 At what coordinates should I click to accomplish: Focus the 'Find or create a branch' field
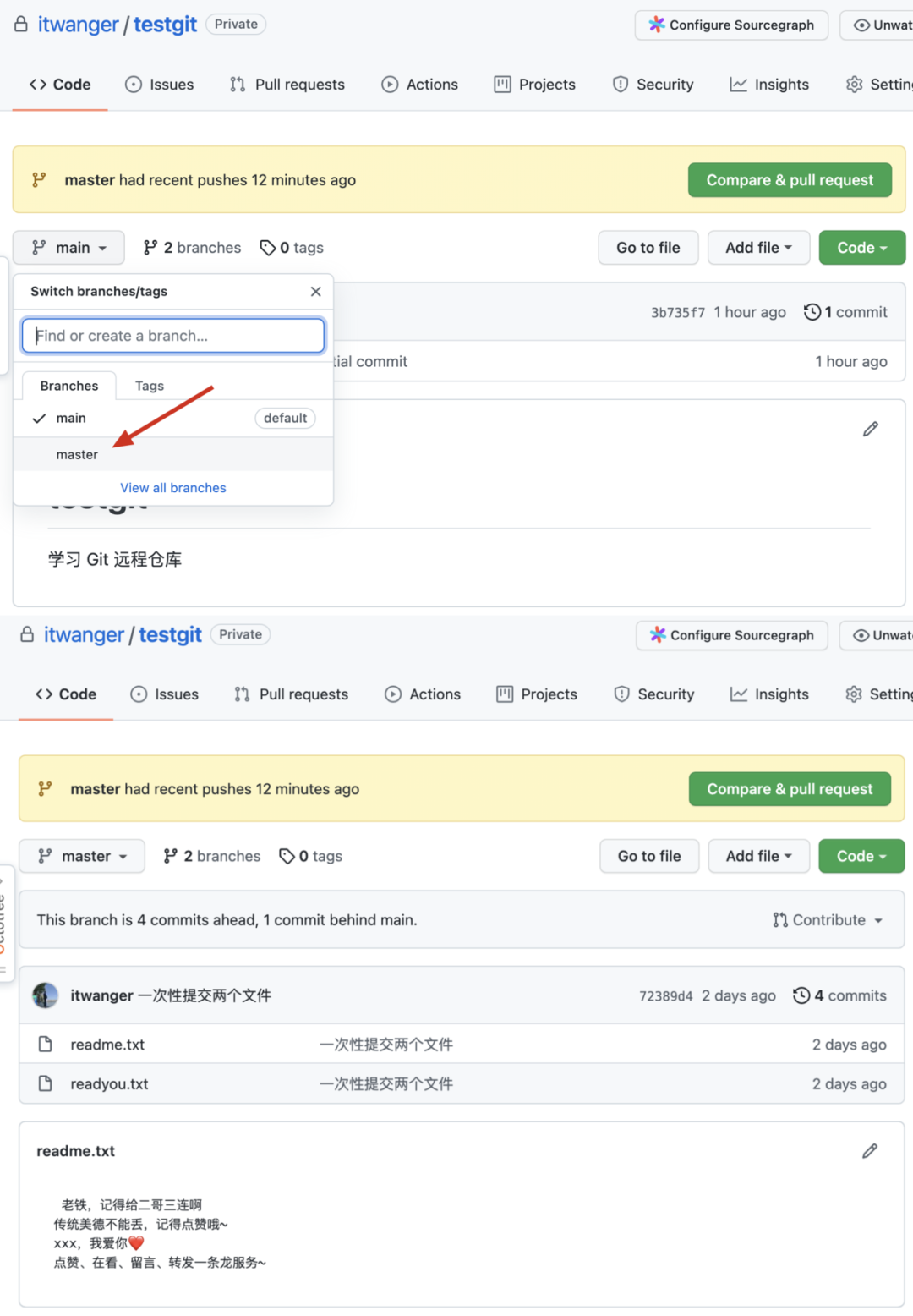[x=173, y=336]
